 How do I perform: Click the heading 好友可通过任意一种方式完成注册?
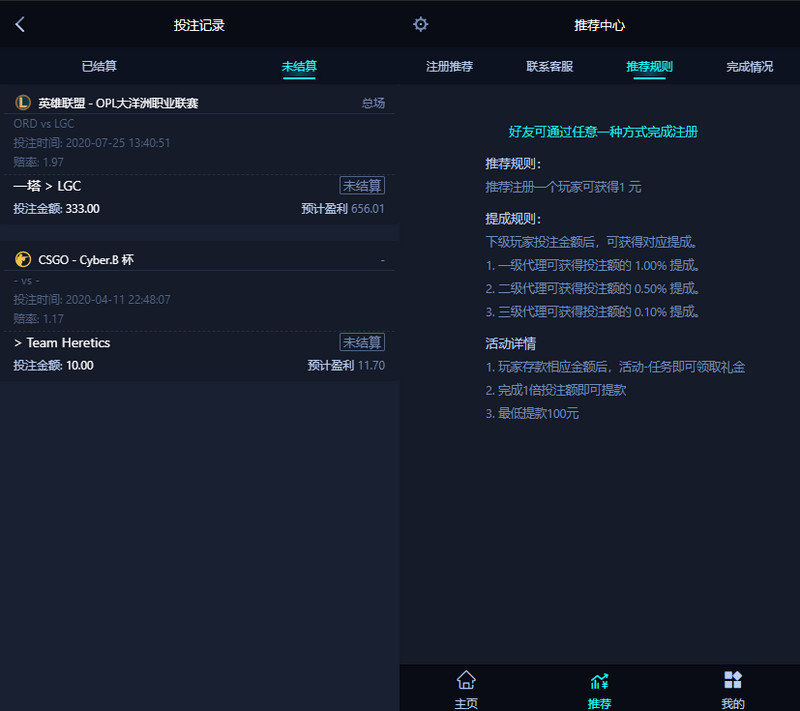[x=603, y=132]
